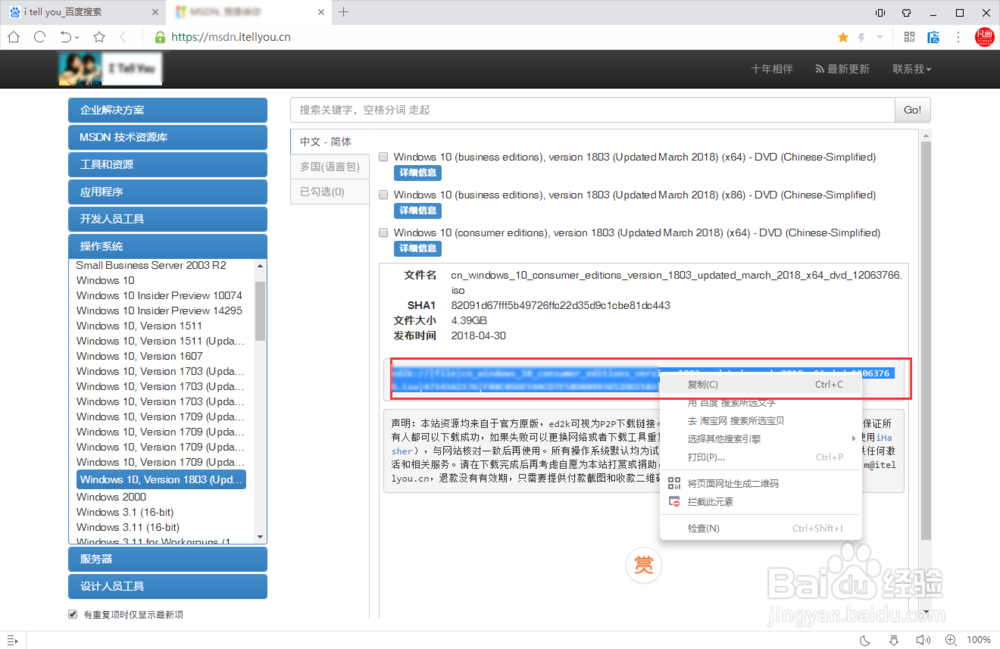Expand the 设计人员工具 section

(x=168, y=587)
